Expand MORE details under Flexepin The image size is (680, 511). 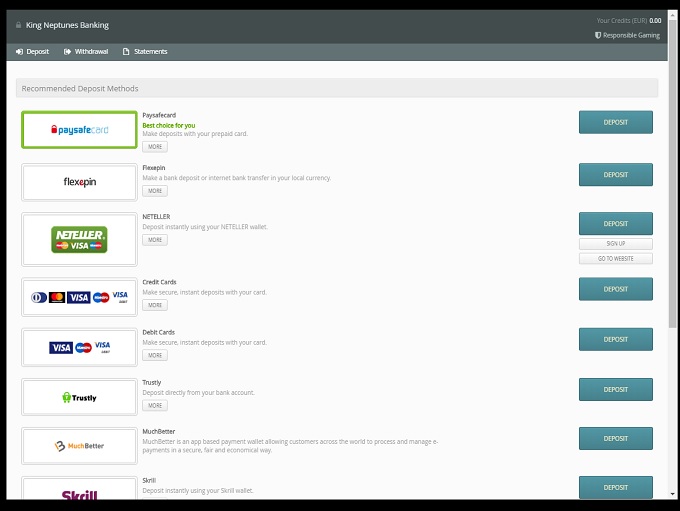coord(154,191)
